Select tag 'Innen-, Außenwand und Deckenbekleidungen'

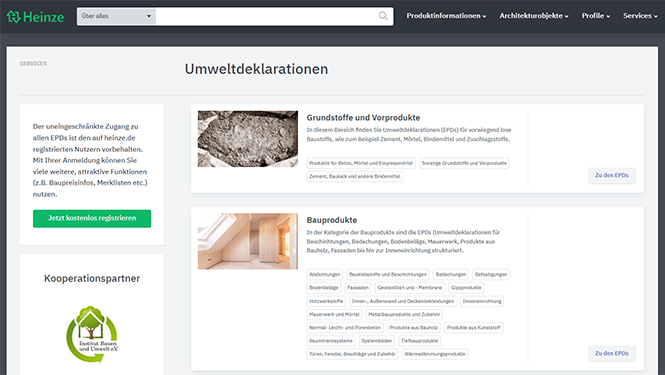(402, 301)
